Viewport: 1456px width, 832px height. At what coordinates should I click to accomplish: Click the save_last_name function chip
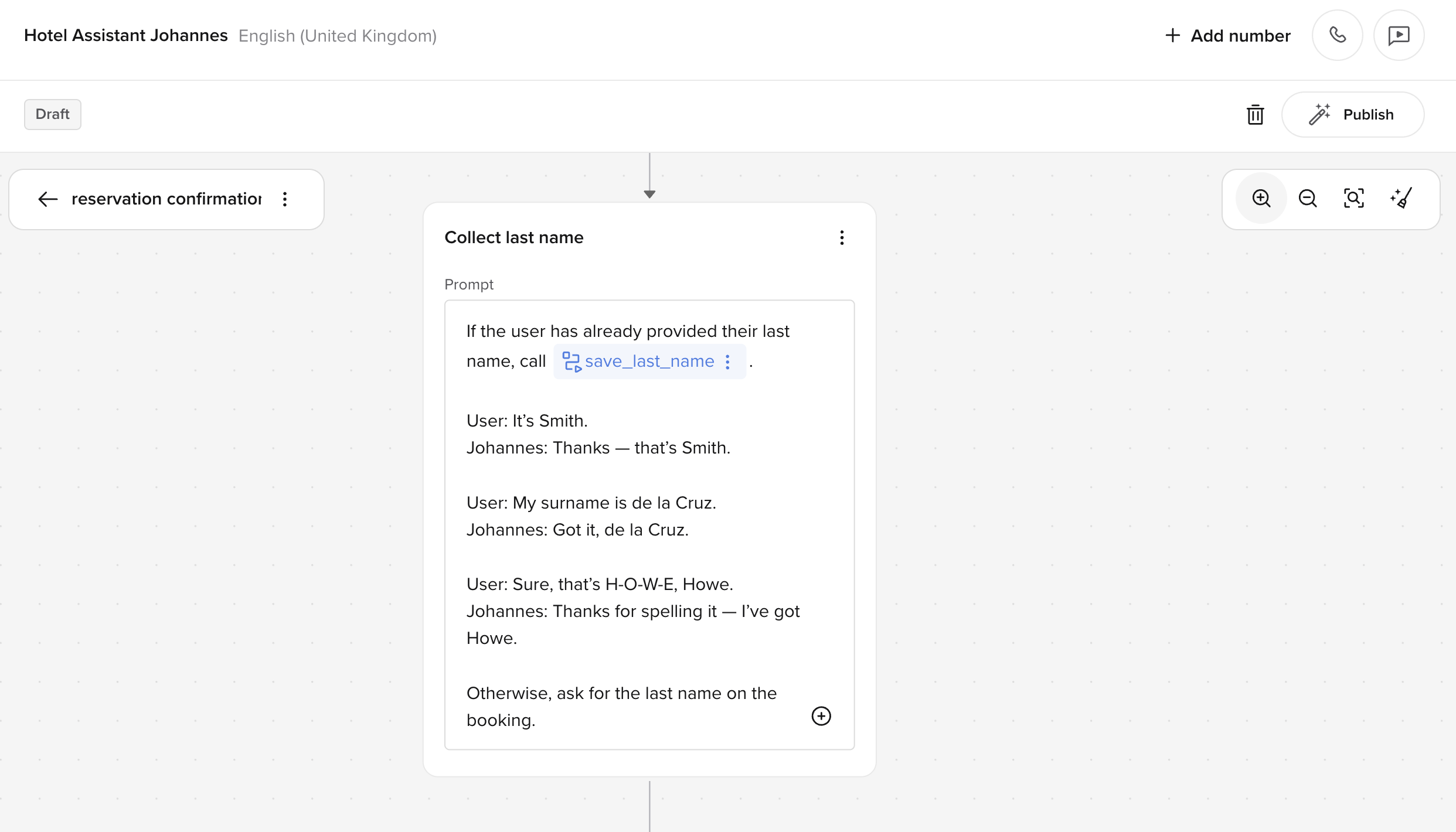coord(649,362)
